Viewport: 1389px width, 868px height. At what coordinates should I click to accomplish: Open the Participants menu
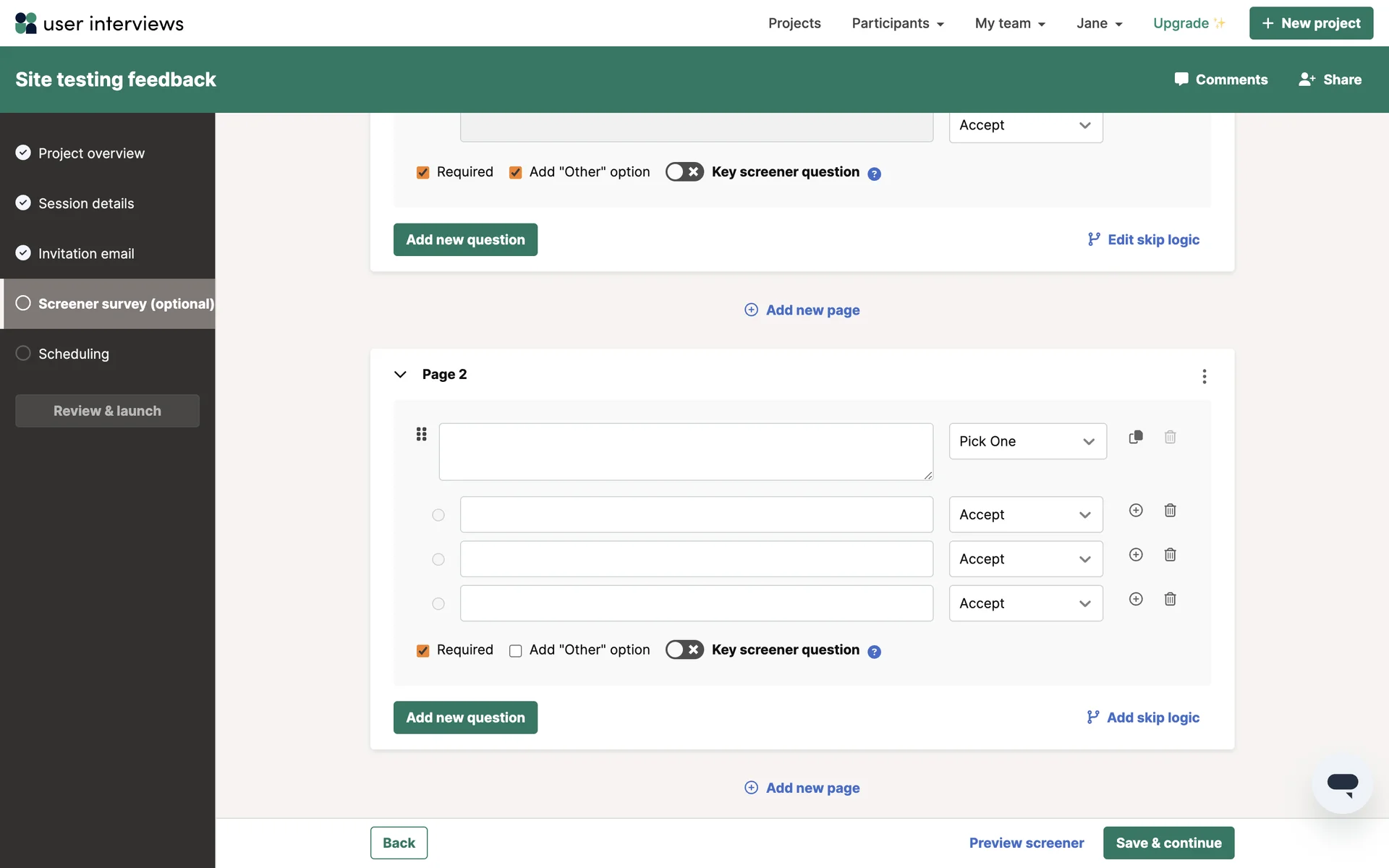click(898, 23)
